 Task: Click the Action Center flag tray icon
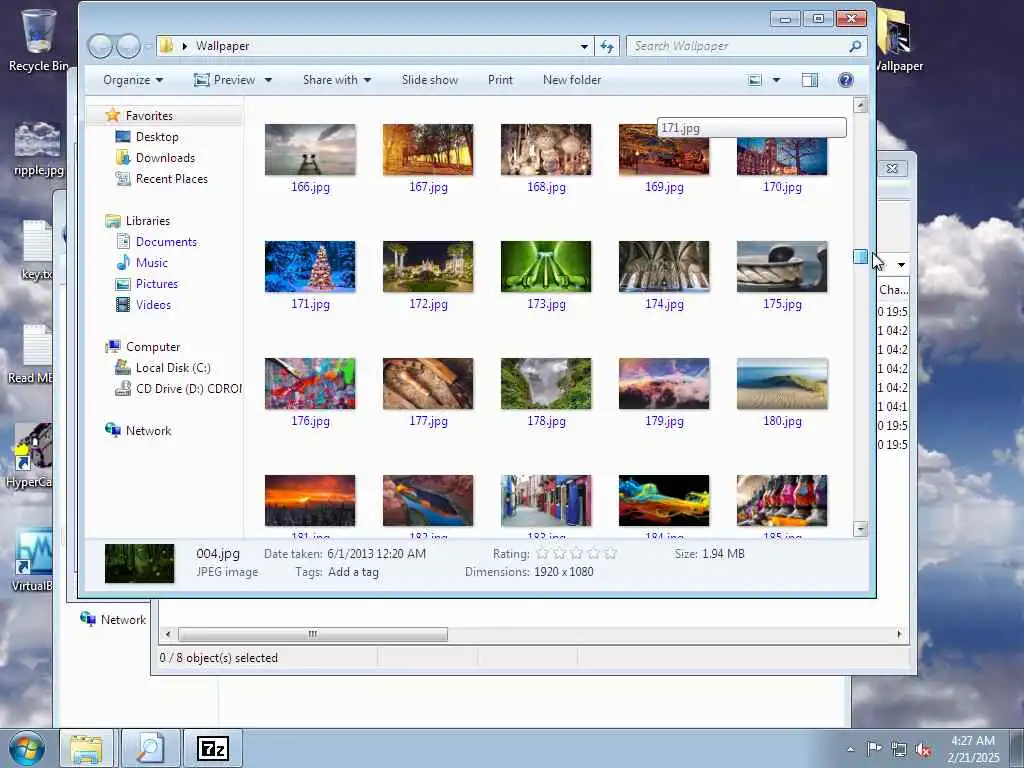874,748
